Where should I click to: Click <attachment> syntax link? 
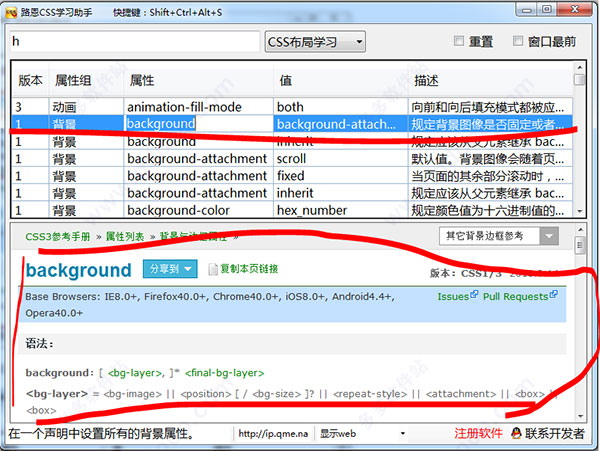(x=461, y=394)
